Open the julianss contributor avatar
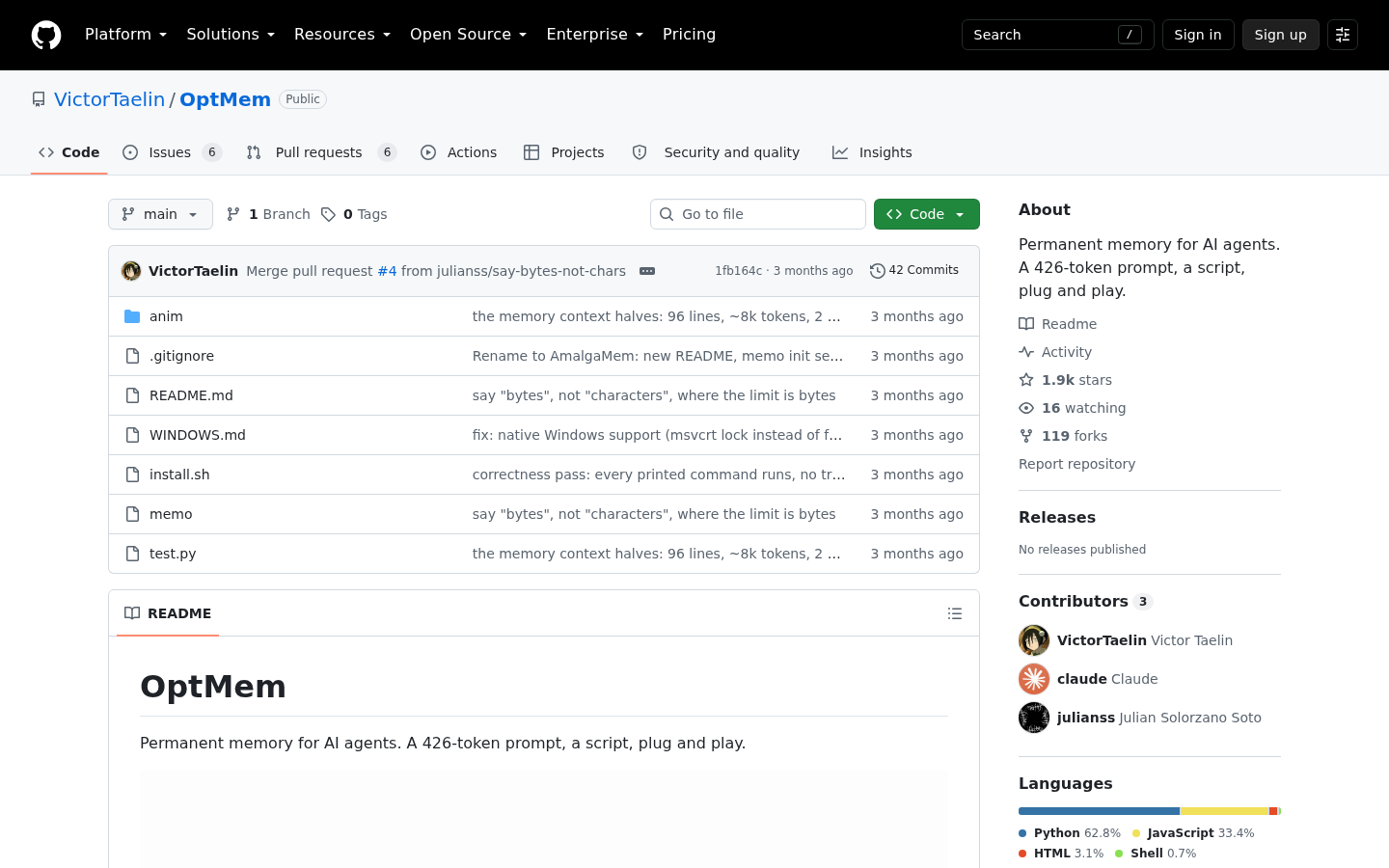Viewport: 1389px width, 868px height. point(1034,718)
